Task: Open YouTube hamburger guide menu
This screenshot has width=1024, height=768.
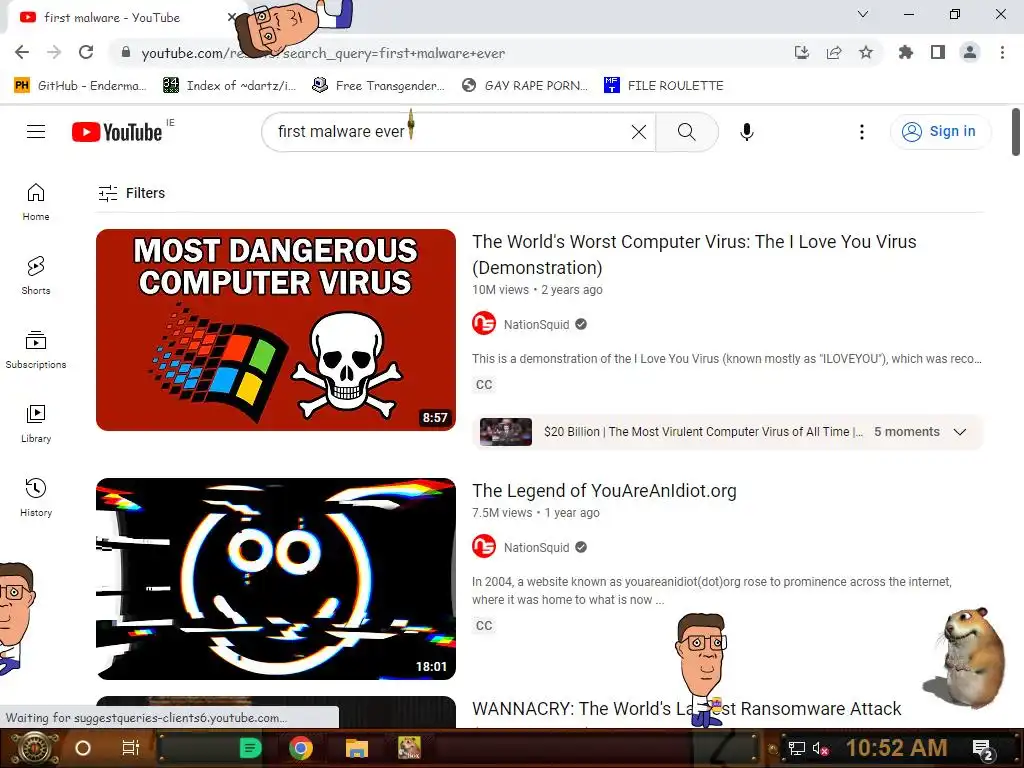Action: 36,132
